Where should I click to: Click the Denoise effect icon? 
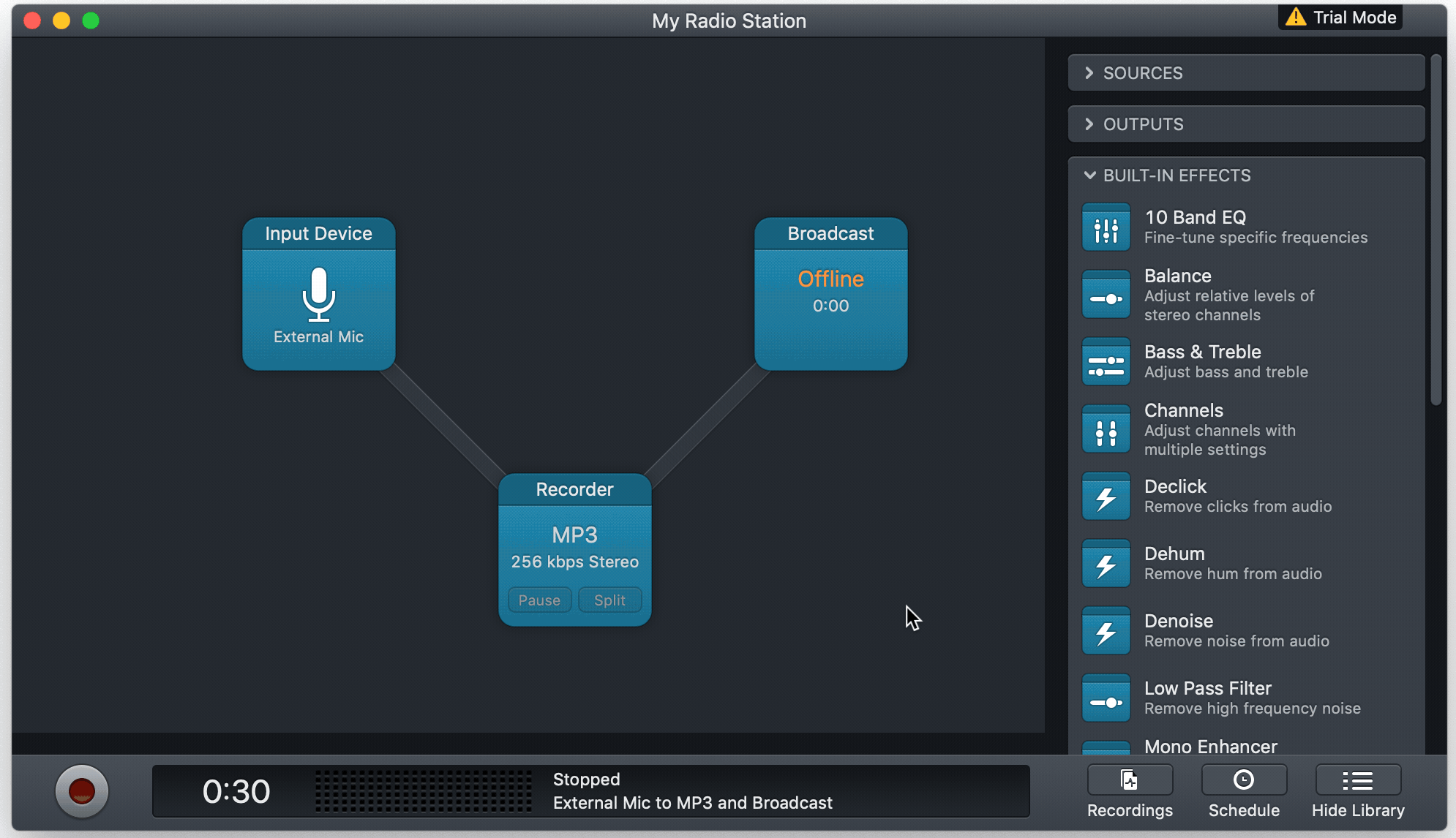point(1106,631)
